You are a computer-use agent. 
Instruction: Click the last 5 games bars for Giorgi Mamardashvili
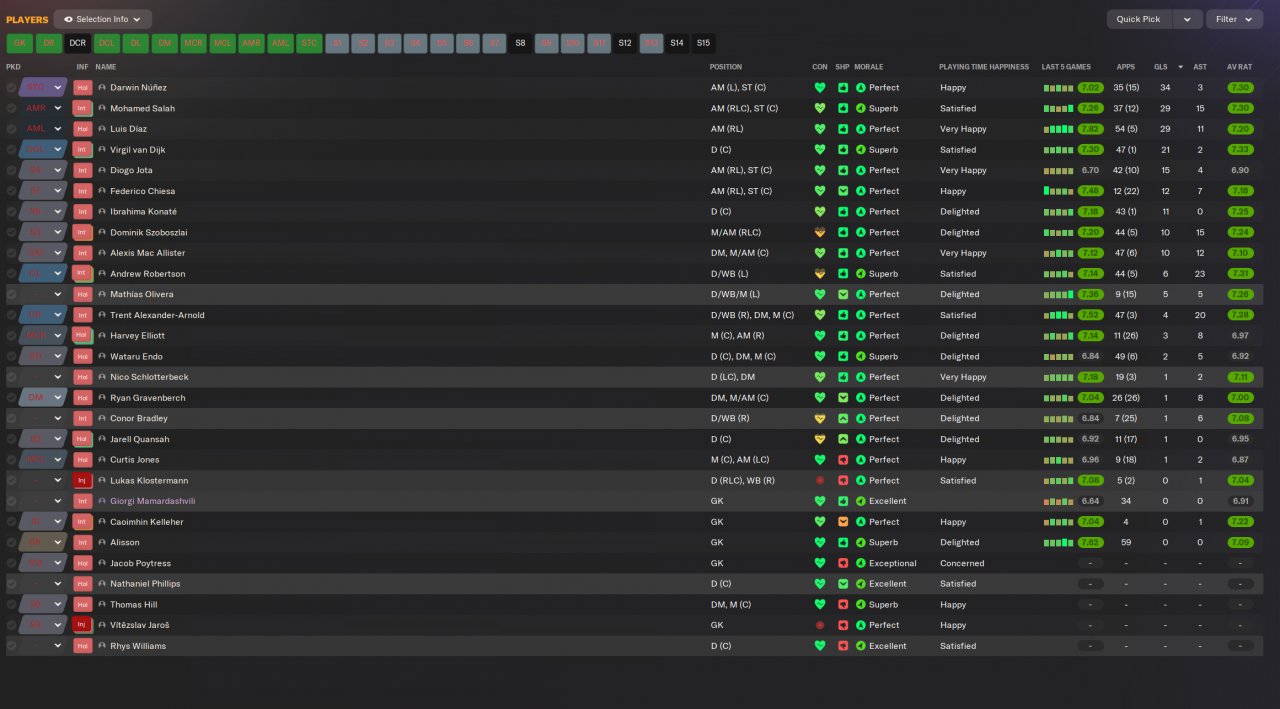click(x=1058, y=502)
